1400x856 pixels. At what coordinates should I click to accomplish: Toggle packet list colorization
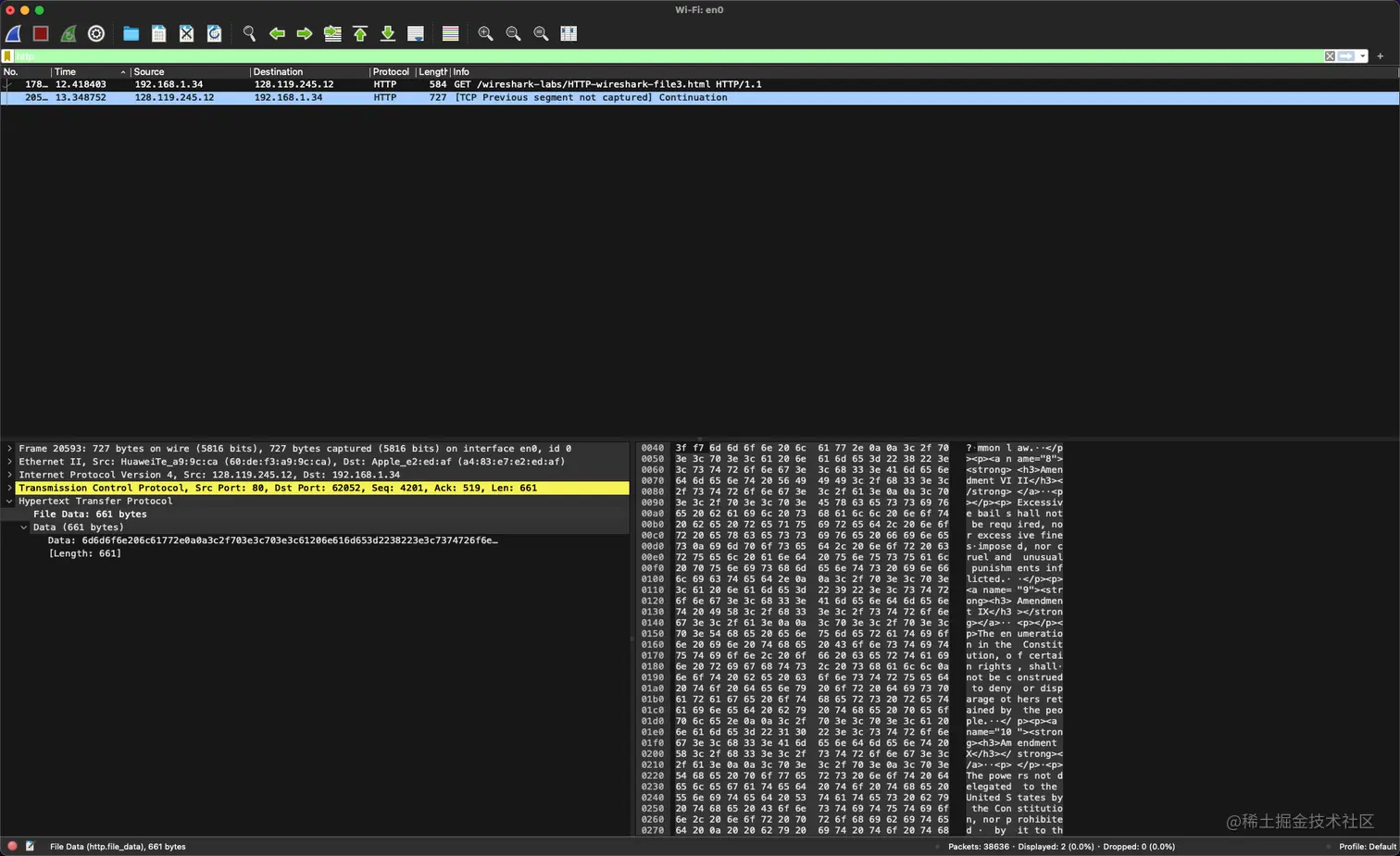point(451,33)
